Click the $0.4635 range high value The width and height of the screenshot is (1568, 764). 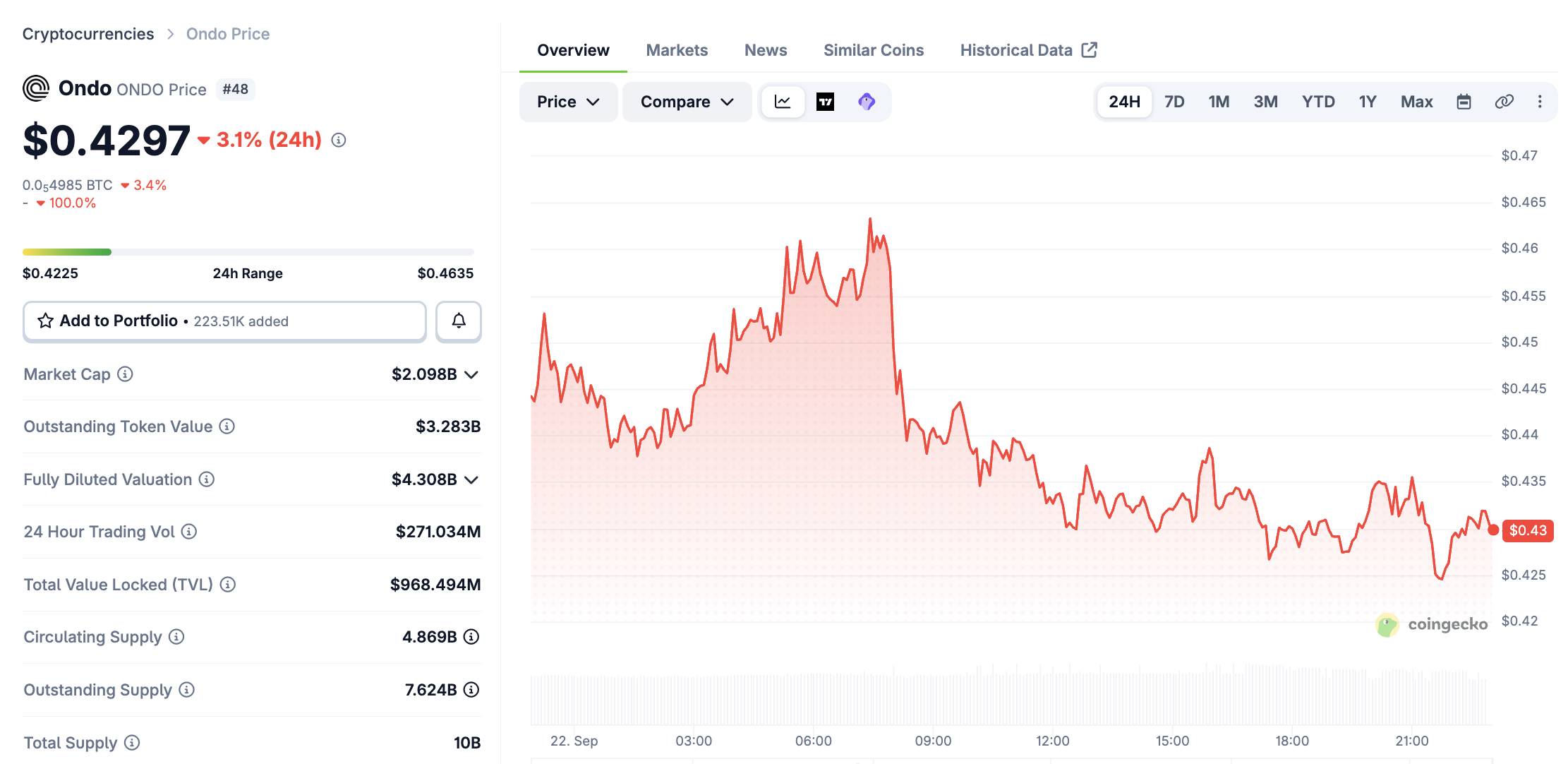[x=445, y=273]
